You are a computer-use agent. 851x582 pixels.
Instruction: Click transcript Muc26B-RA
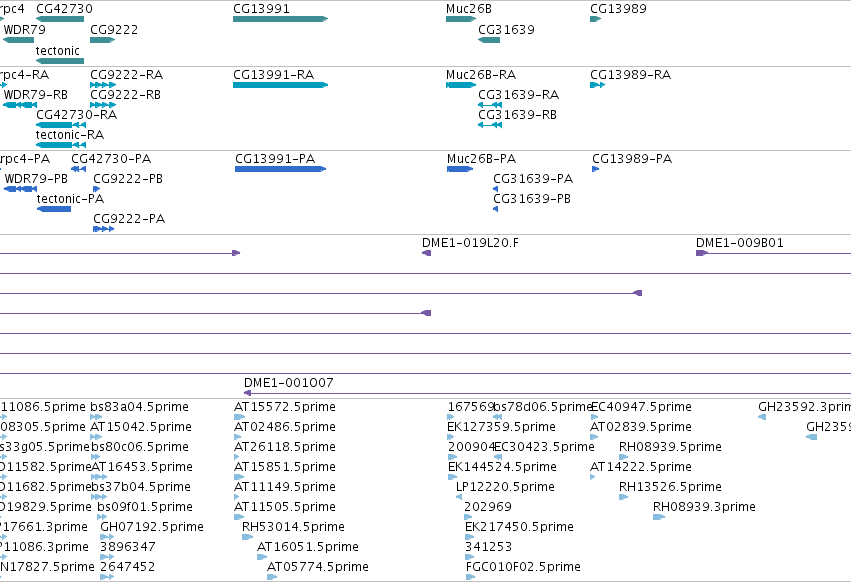481,75
